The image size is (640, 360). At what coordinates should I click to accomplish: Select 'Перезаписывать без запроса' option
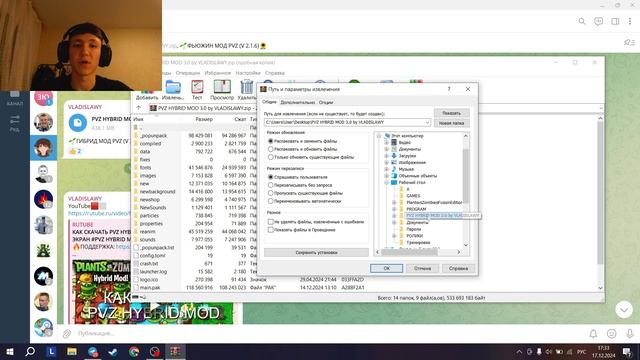(270, 185)
